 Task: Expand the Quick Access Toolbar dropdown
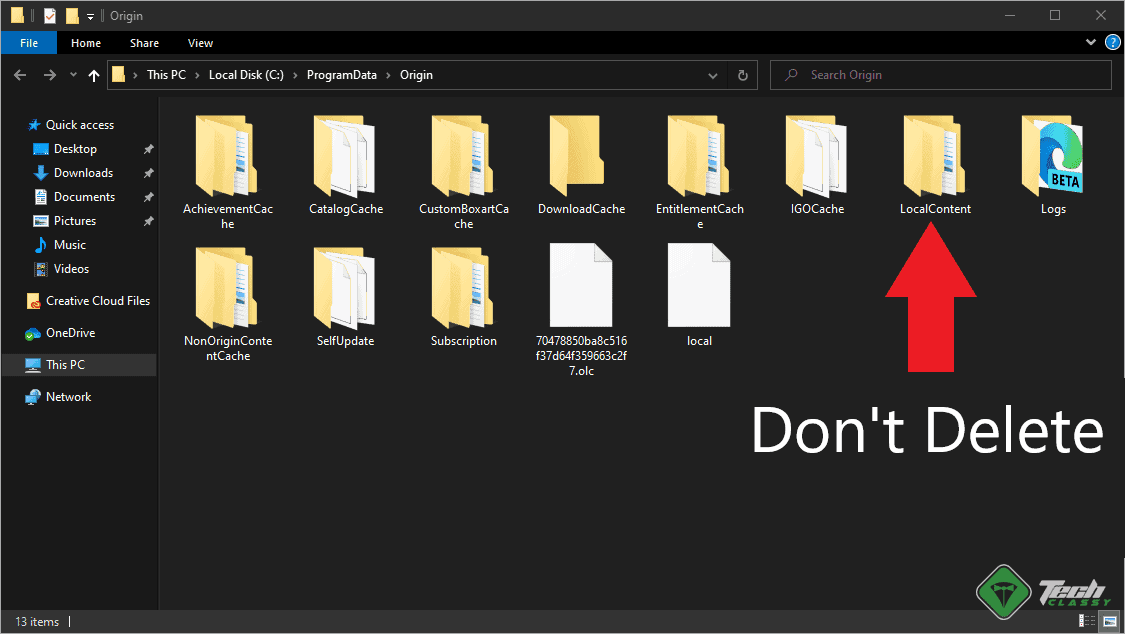pyautogui.click(x=90, y=15)
